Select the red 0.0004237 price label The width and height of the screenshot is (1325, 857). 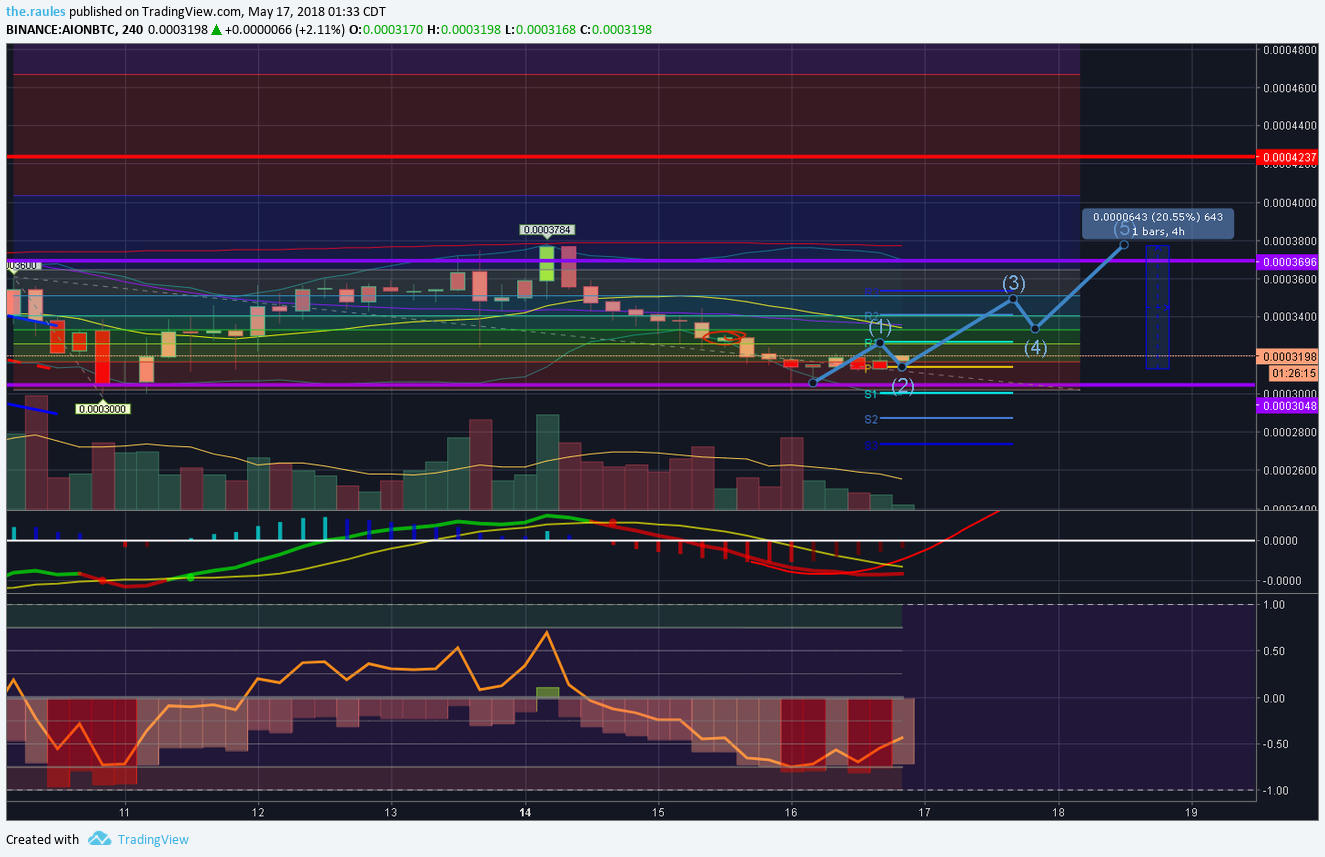(1289, 158)
